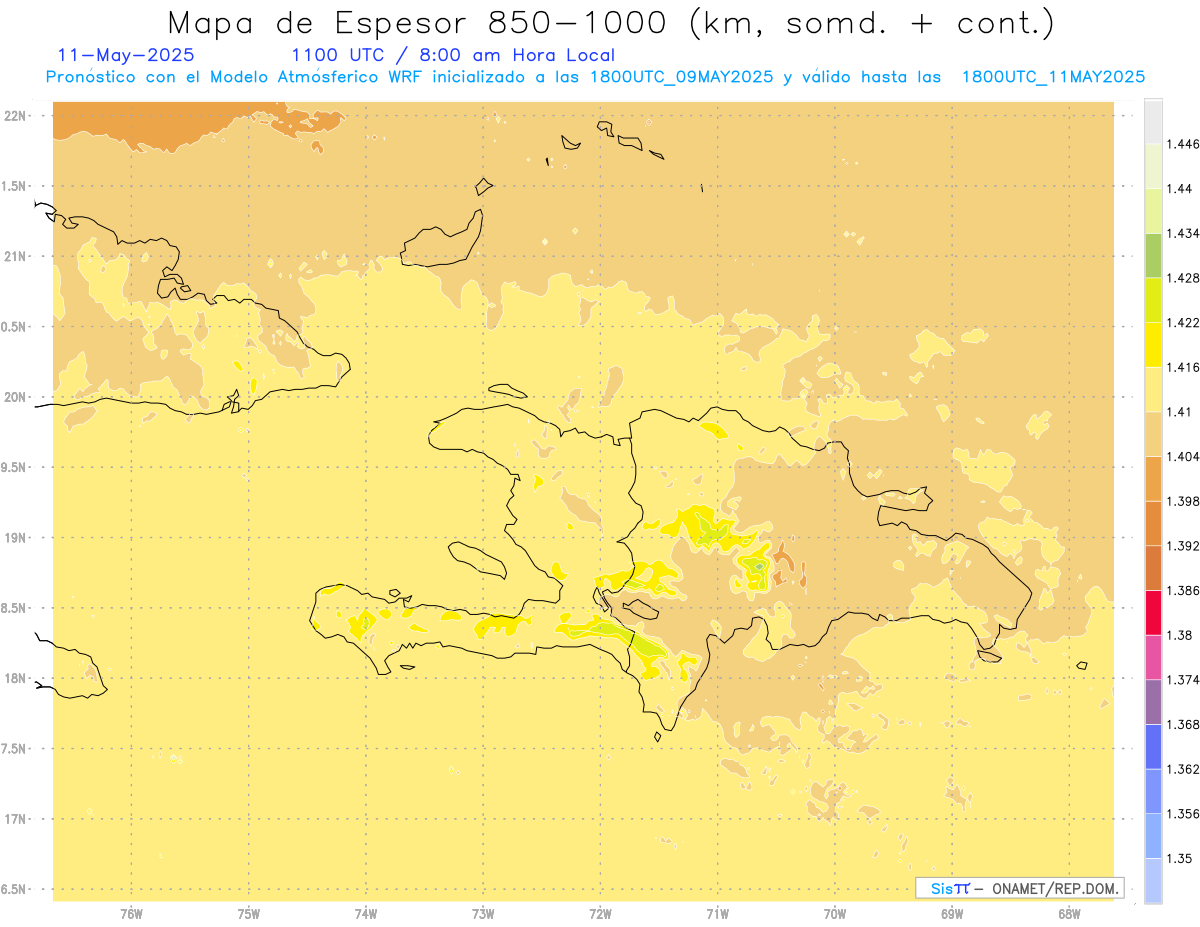
Task: Select the palest blue swatch below 1.35
Action: [x=1153, y=881]
